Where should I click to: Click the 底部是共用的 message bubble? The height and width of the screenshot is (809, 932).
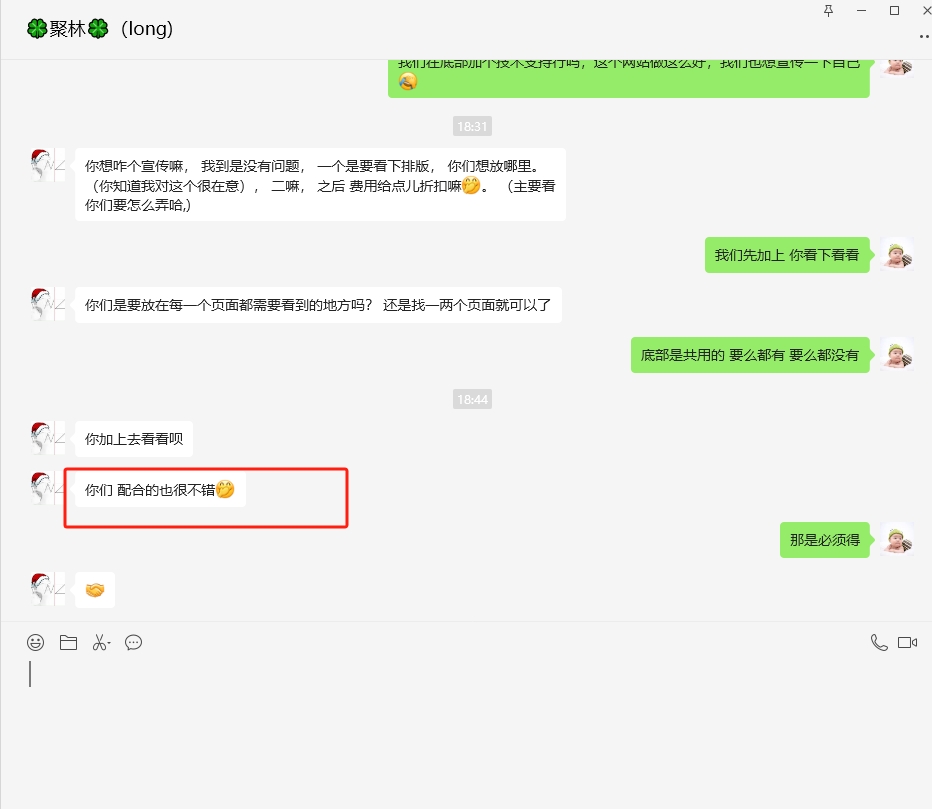click(750, 355)
